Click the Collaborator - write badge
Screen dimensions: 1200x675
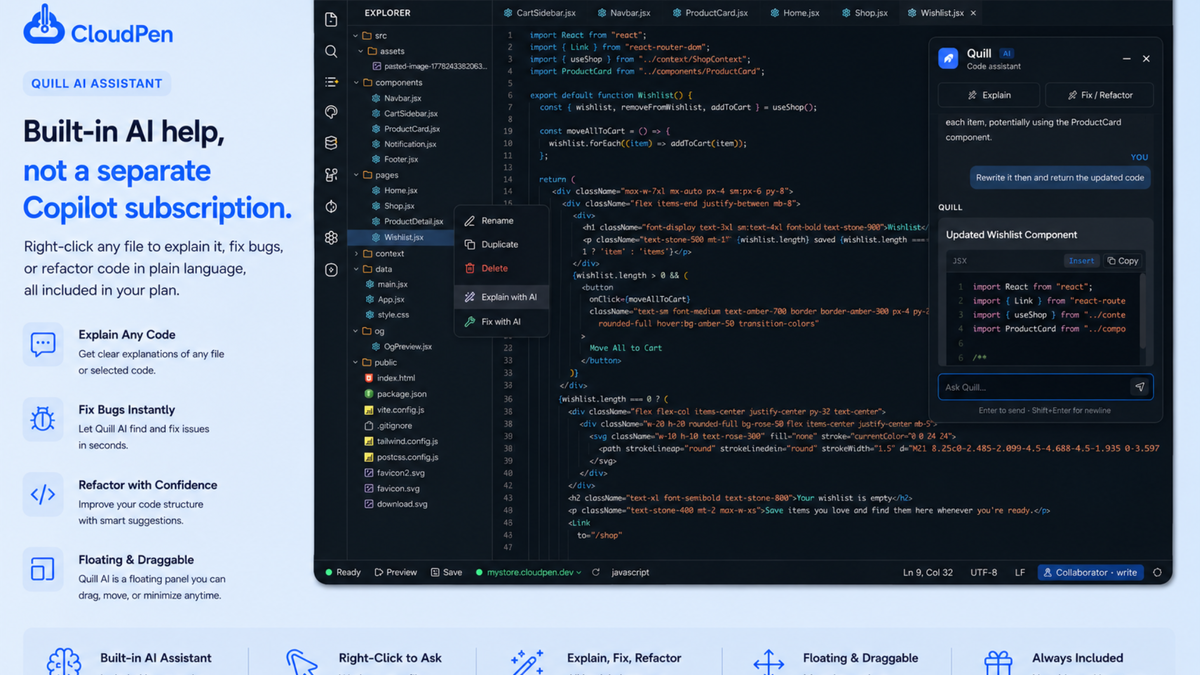1090,573
